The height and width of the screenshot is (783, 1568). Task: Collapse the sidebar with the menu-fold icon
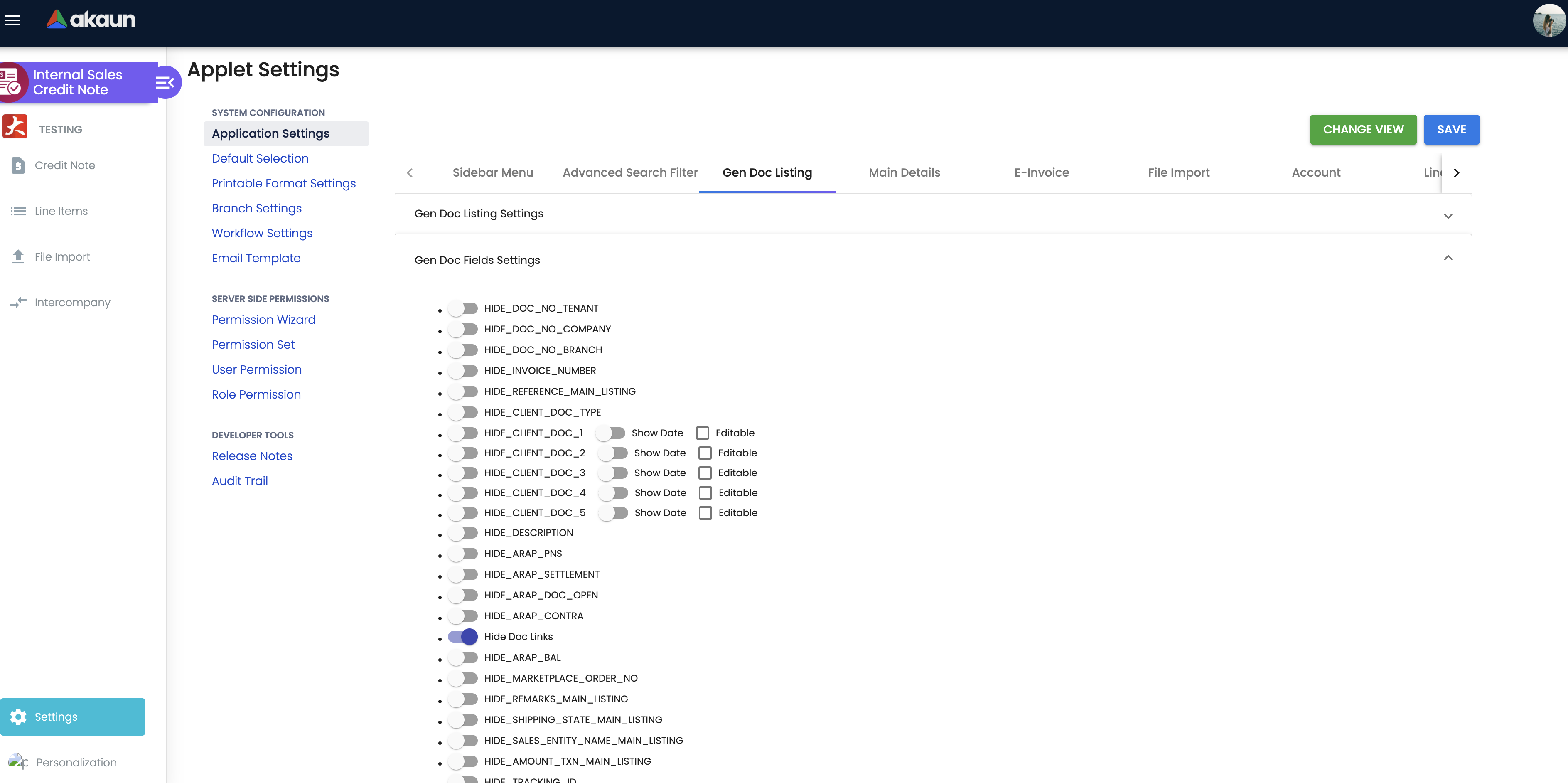(x=165, y=82)
